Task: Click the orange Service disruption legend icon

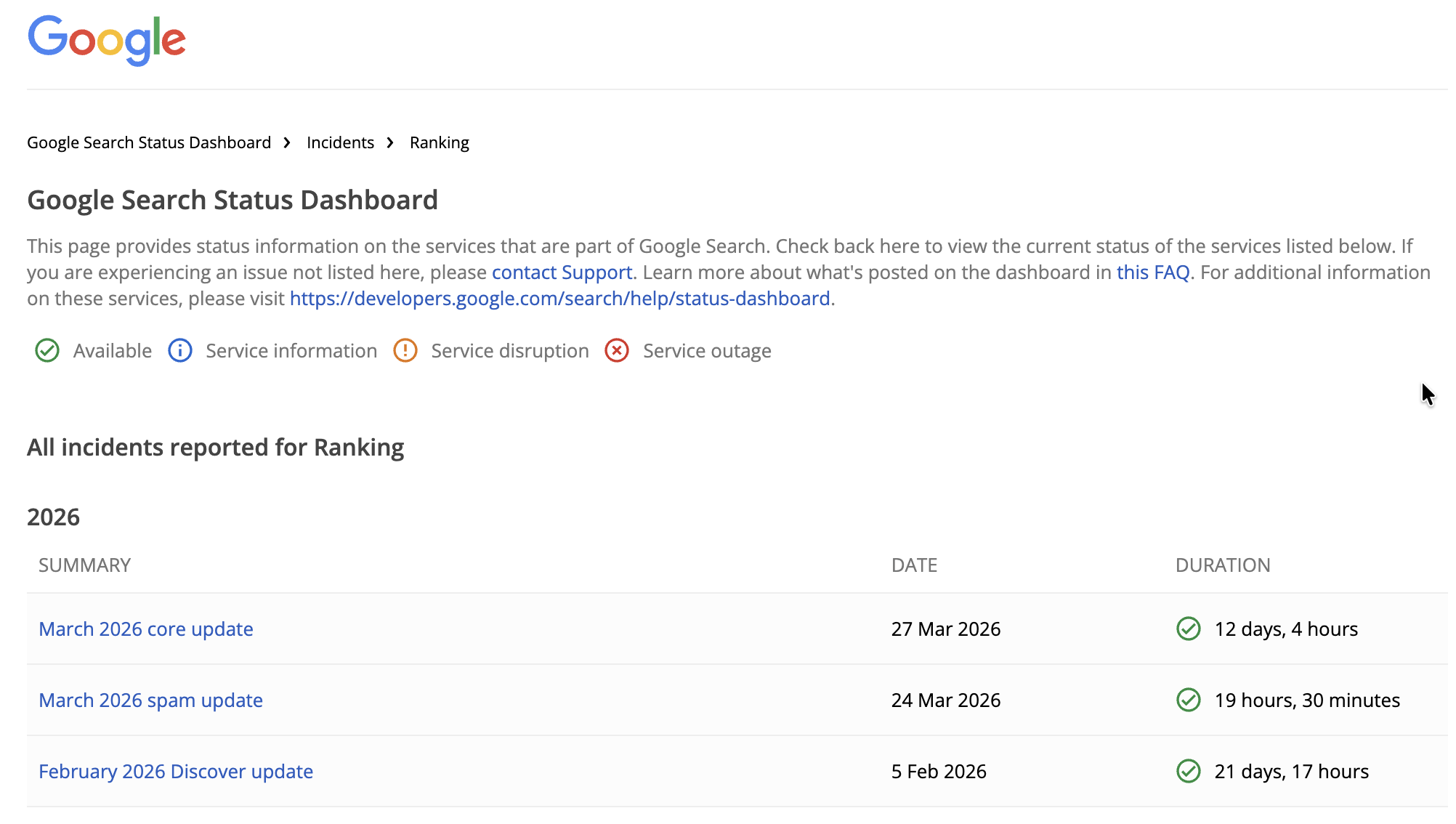Action: 405,351
